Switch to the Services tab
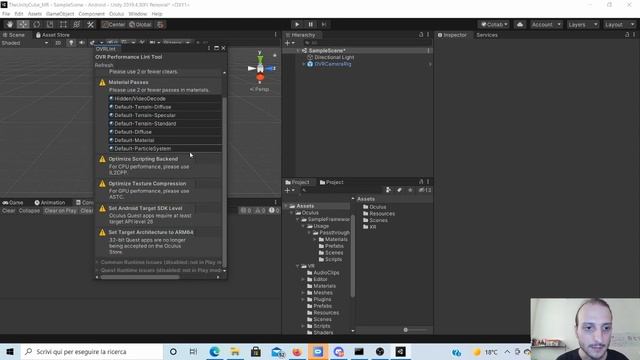 pos(487,35)
